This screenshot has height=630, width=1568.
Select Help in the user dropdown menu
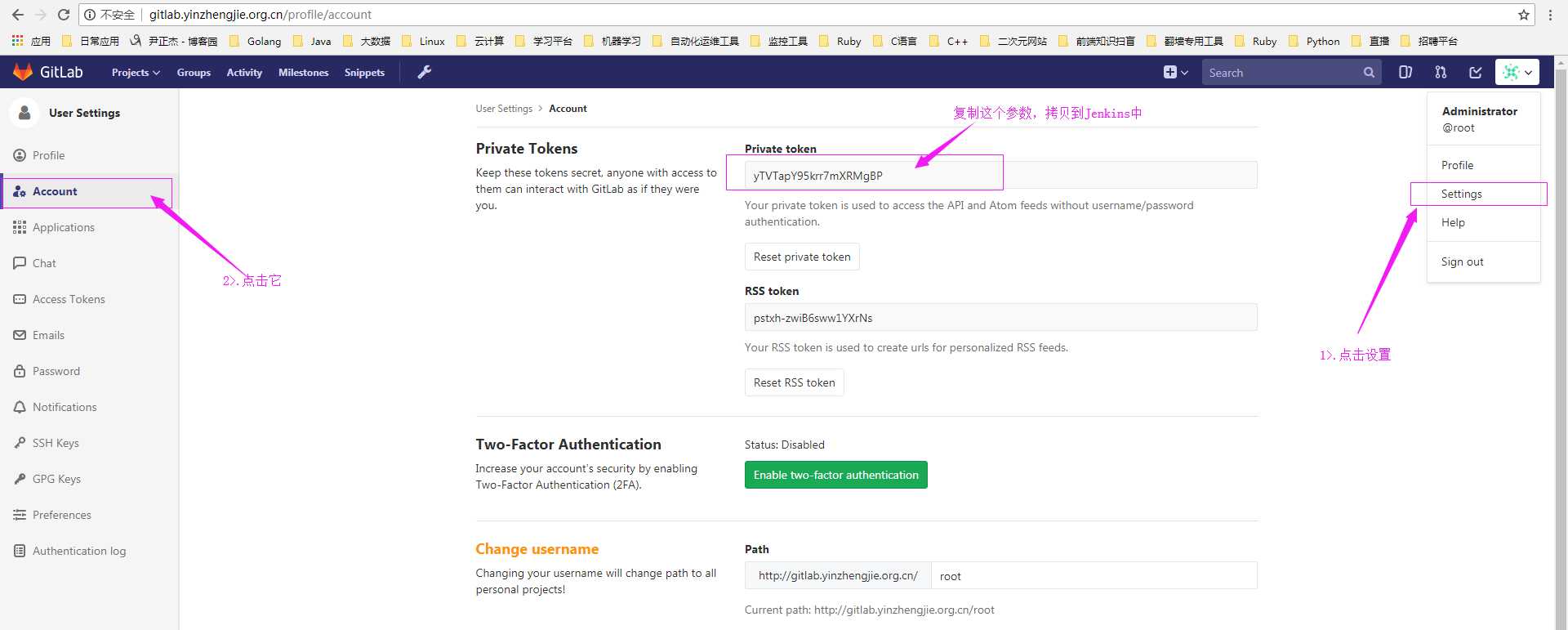click(x=1483, y=222)
